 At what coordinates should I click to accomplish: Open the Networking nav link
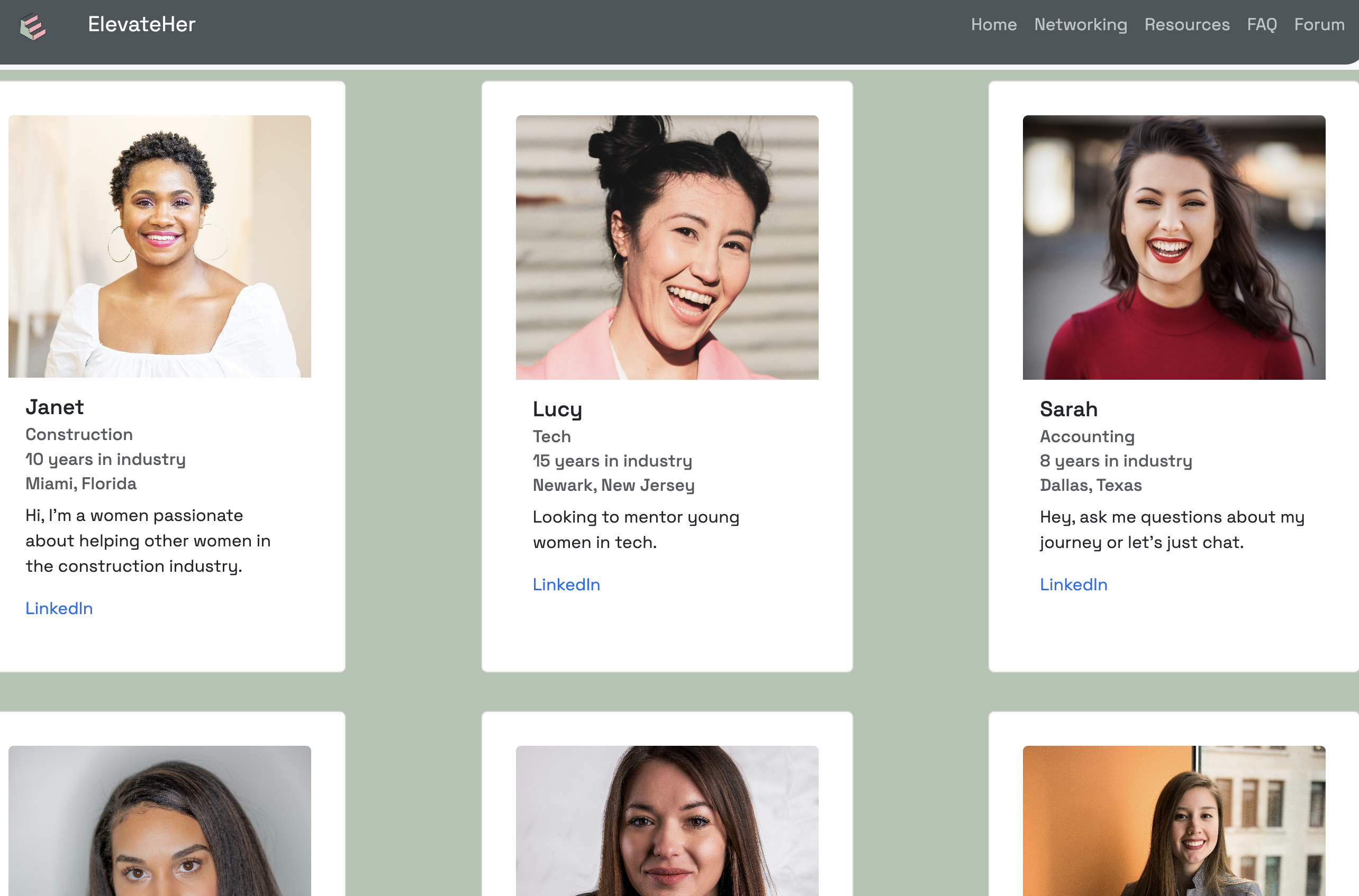click(x=1080, y=24)
